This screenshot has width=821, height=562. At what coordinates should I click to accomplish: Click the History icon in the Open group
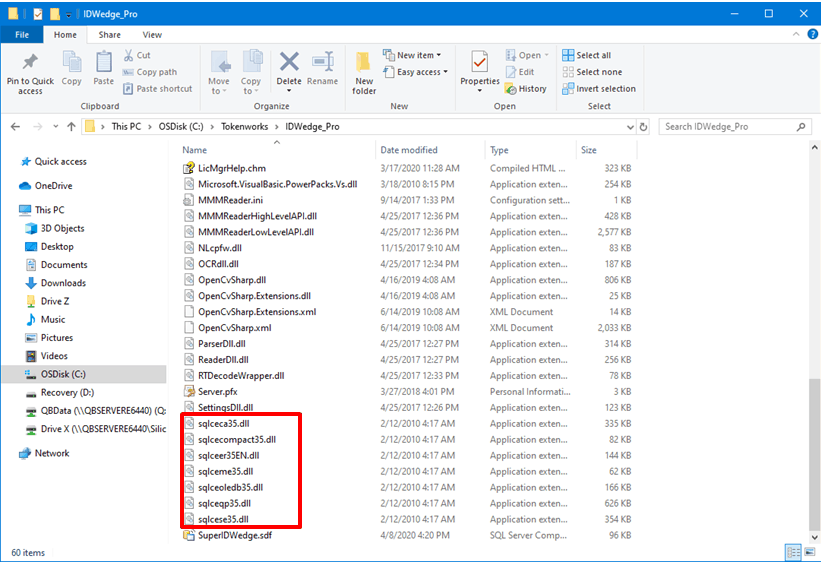511,89
